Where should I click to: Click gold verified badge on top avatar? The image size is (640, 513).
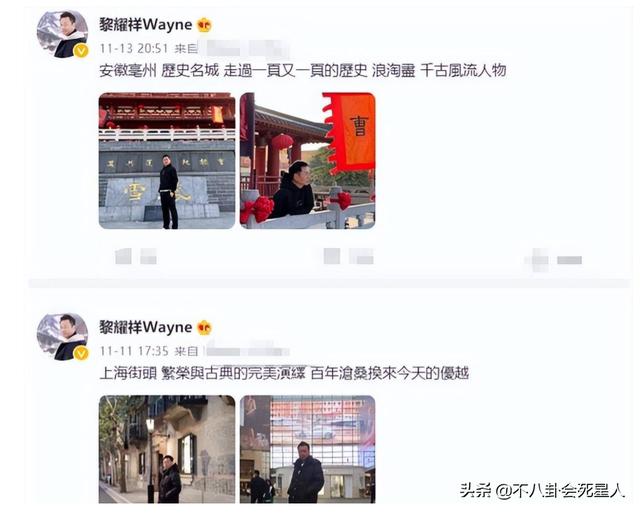pyautogui.click(x=81, y=51)
